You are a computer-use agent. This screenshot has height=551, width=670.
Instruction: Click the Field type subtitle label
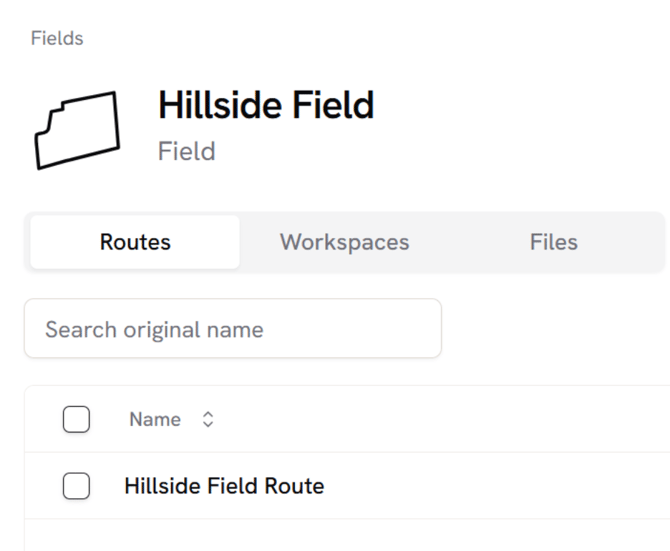coord(187,152)
